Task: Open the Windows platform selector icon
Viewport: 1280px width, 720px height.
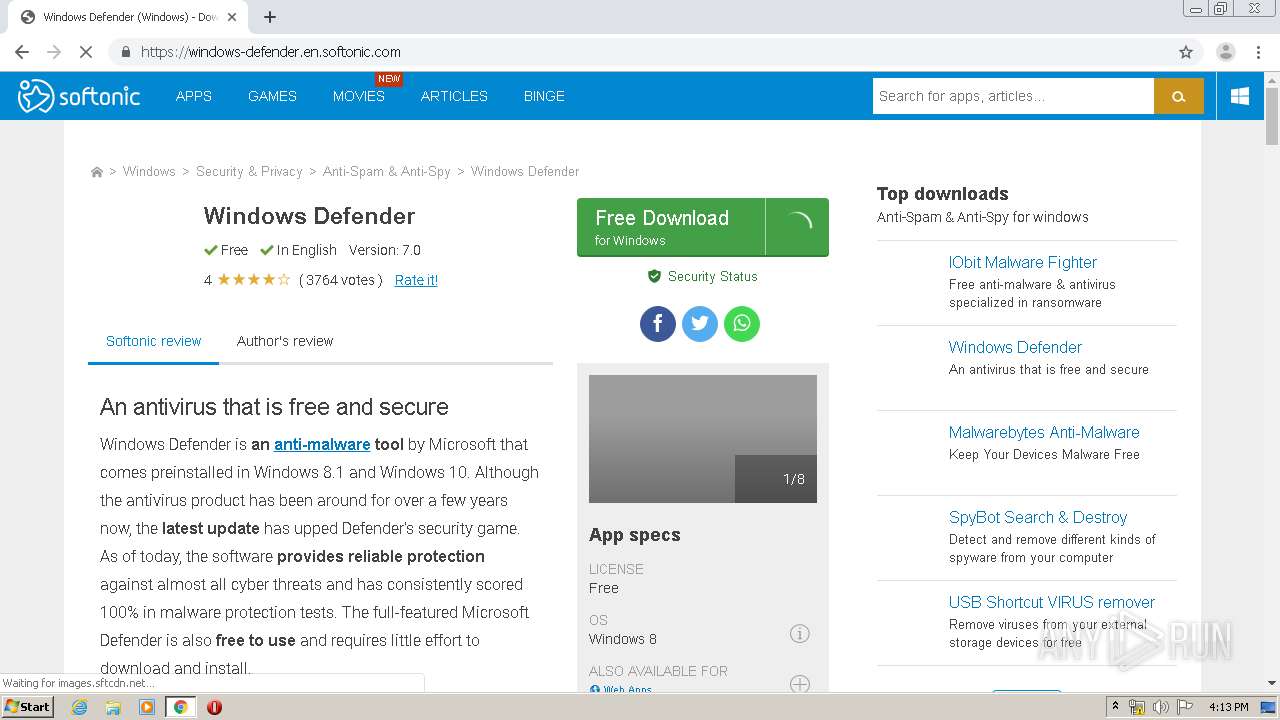Action: (1240, 96)
